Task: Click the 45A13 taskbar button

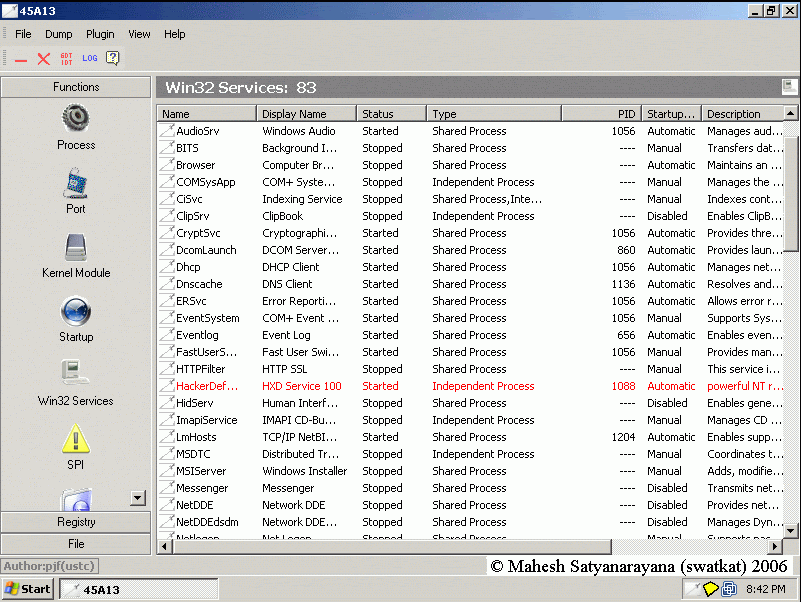Action: pos(138,589)
